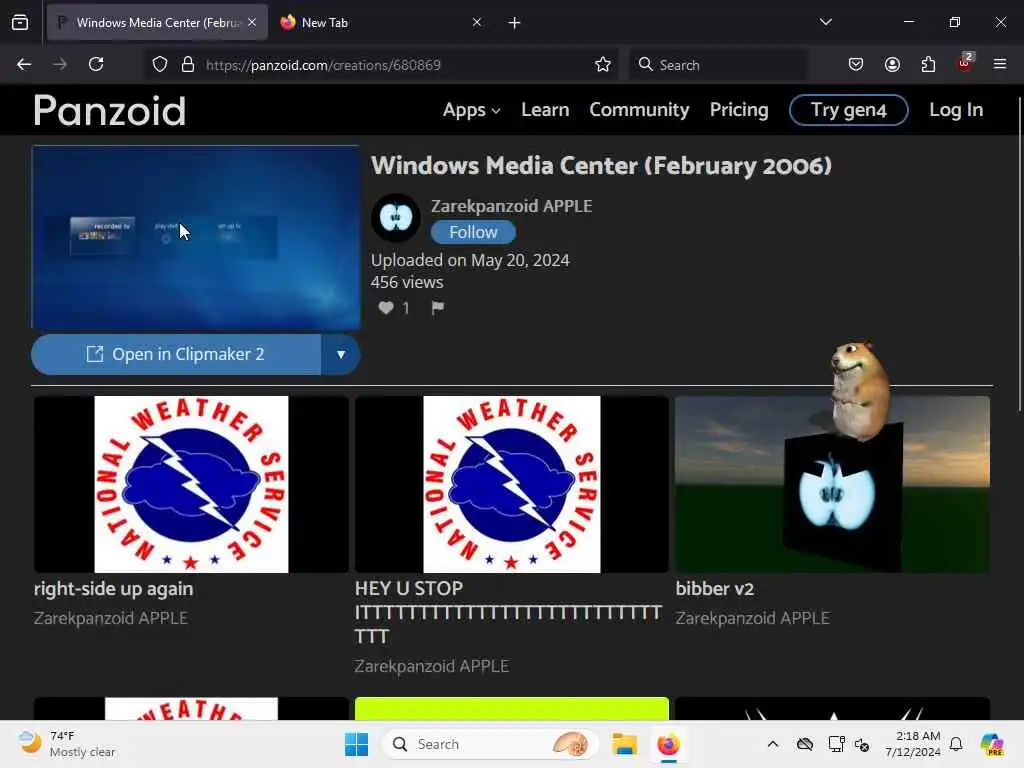1024x768 pixels.
Task: Open the notifications bell in system tray
Action: click(x=956, y=744)
